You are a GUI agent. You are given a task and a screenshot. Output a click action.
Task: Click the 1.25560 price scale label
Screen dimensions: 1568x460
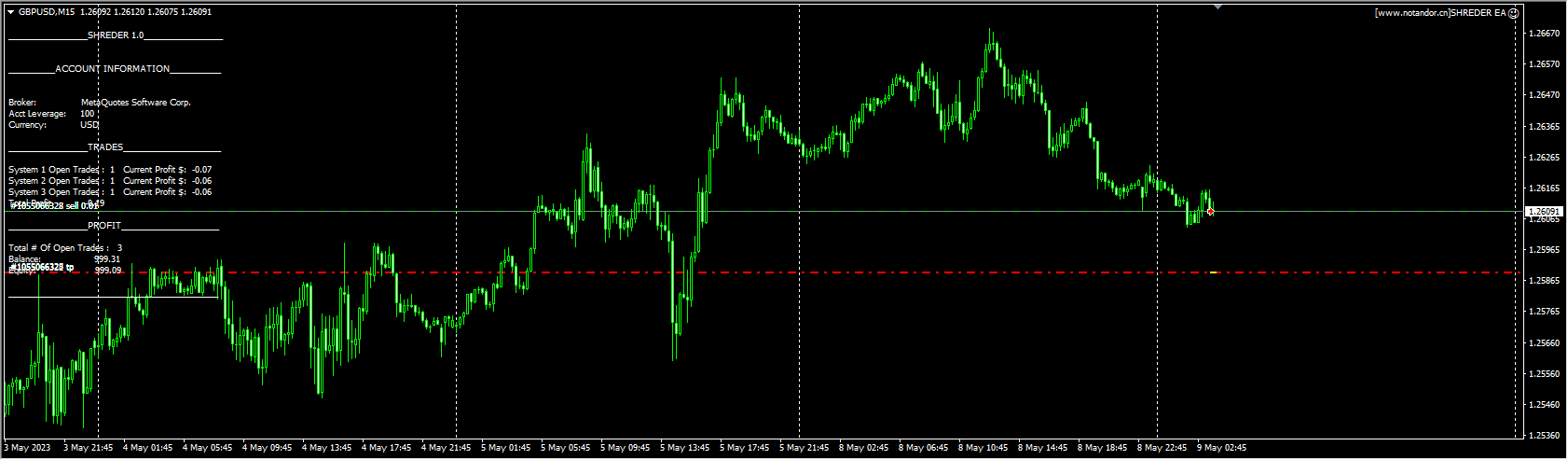tap(1545, 373)
